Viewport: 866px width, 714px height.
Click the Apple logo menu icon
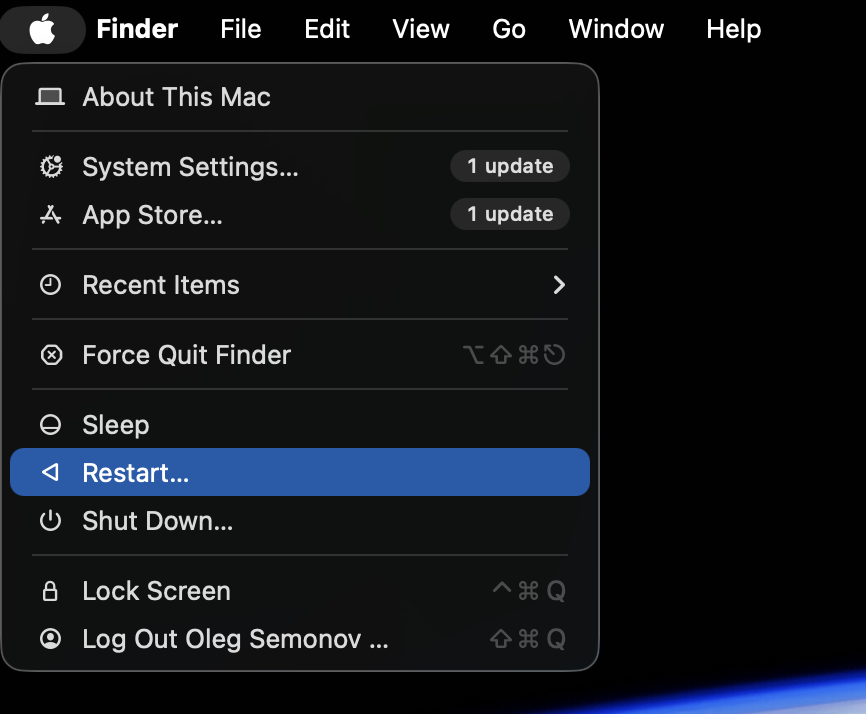pos(42,30)
